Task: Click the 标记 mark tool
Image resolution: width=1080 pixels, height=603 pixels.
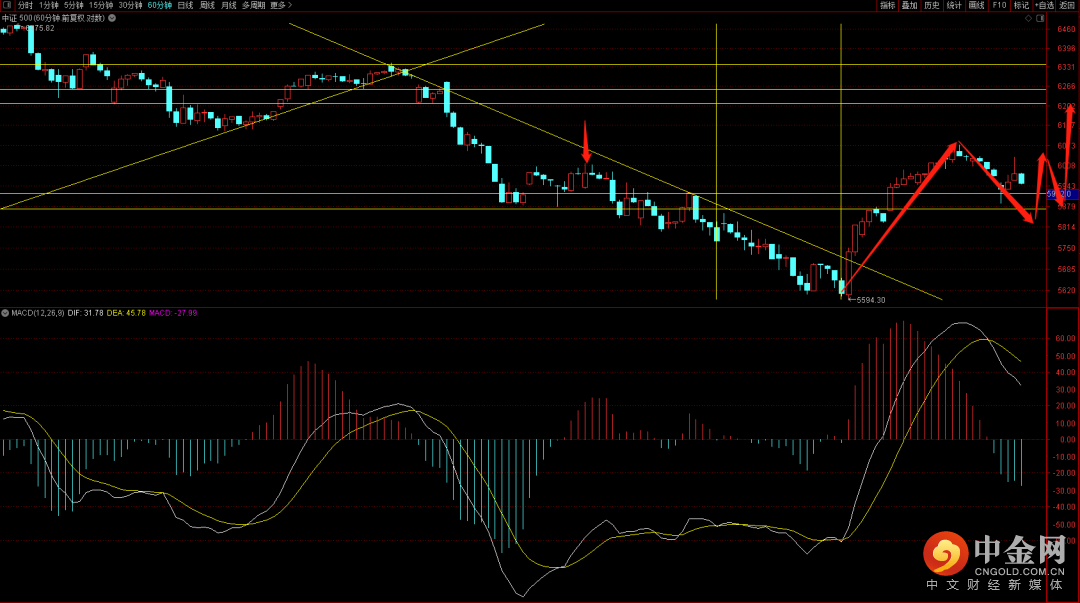Action: [x=1021, y=5]
